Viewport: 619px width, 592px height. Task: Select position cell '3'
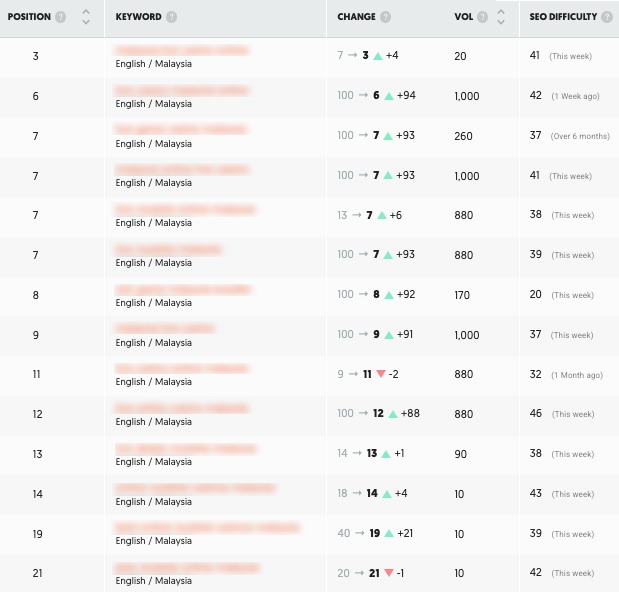tap(36, 56)
